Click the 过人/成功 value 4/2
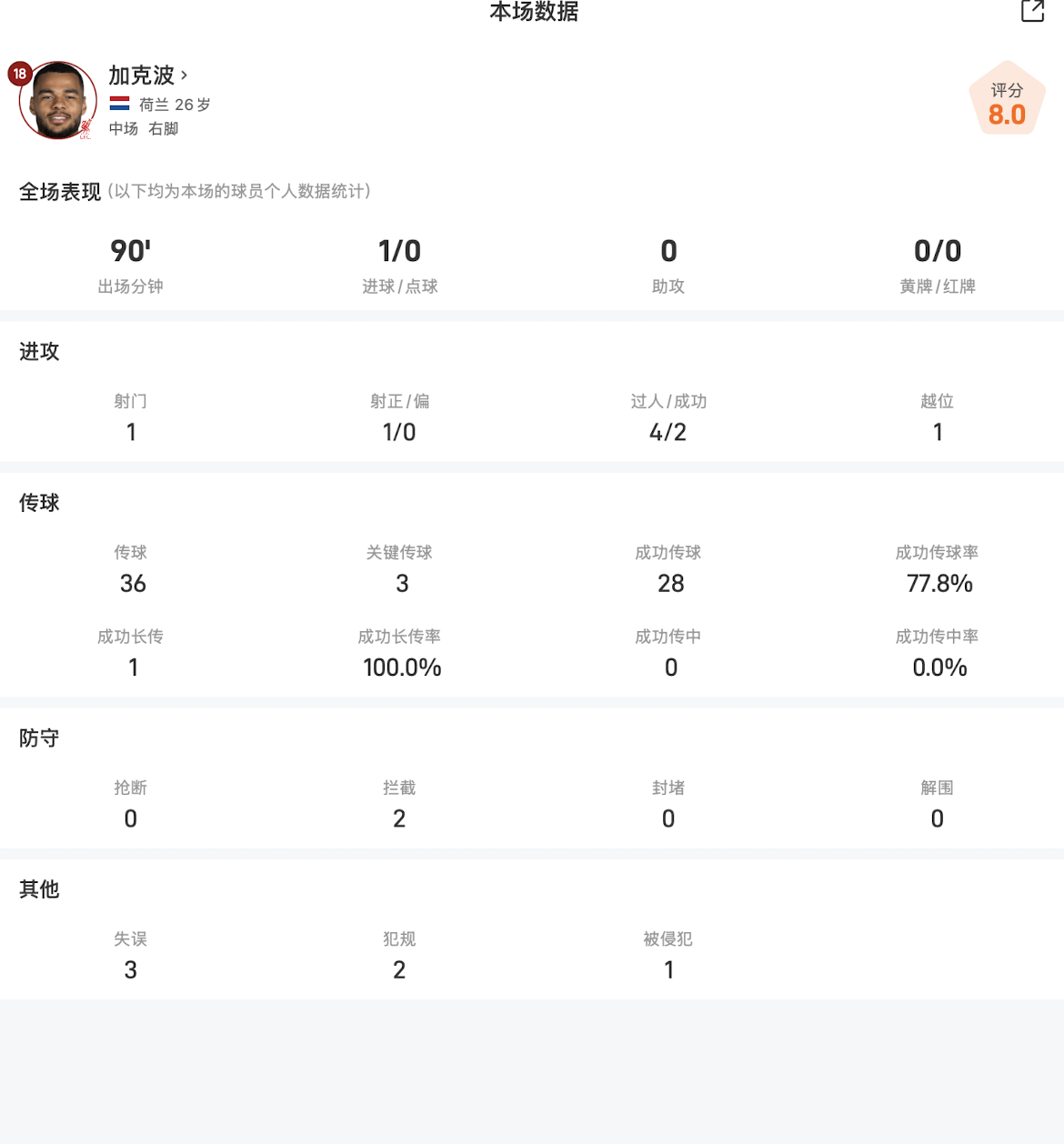Viewport: 1064px width, 1144px height. 668,432
